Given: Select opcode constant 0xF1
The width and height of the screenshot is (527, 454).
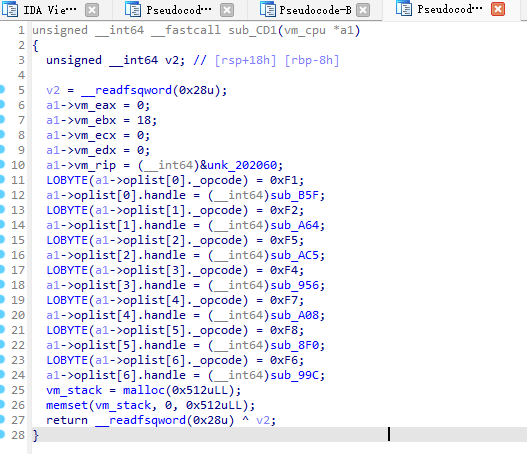Looking at the screenshot, I should 284,180.
